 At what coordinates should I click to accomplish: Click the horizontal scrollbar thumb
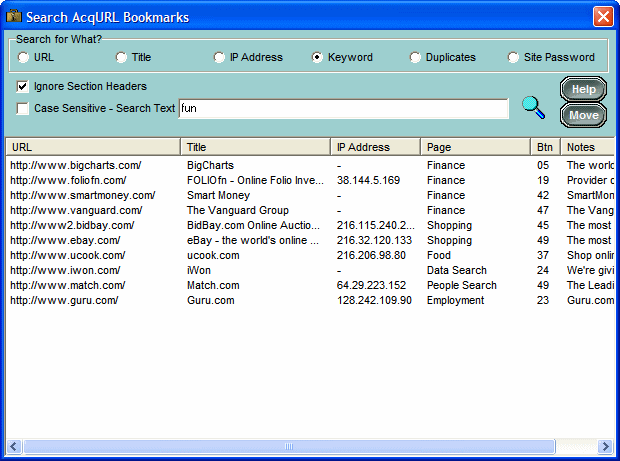289,446
